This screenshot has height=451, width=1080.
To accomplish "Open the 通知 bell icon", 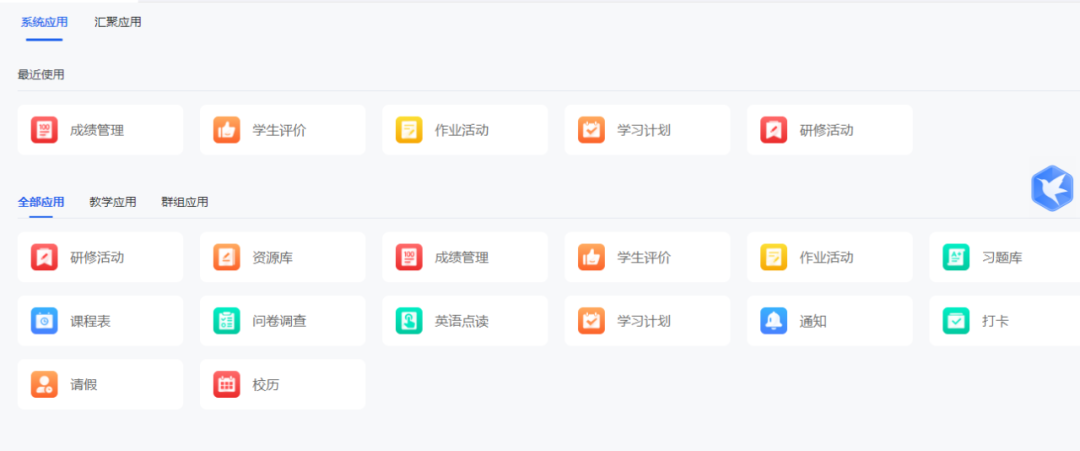I will [773, 321].
